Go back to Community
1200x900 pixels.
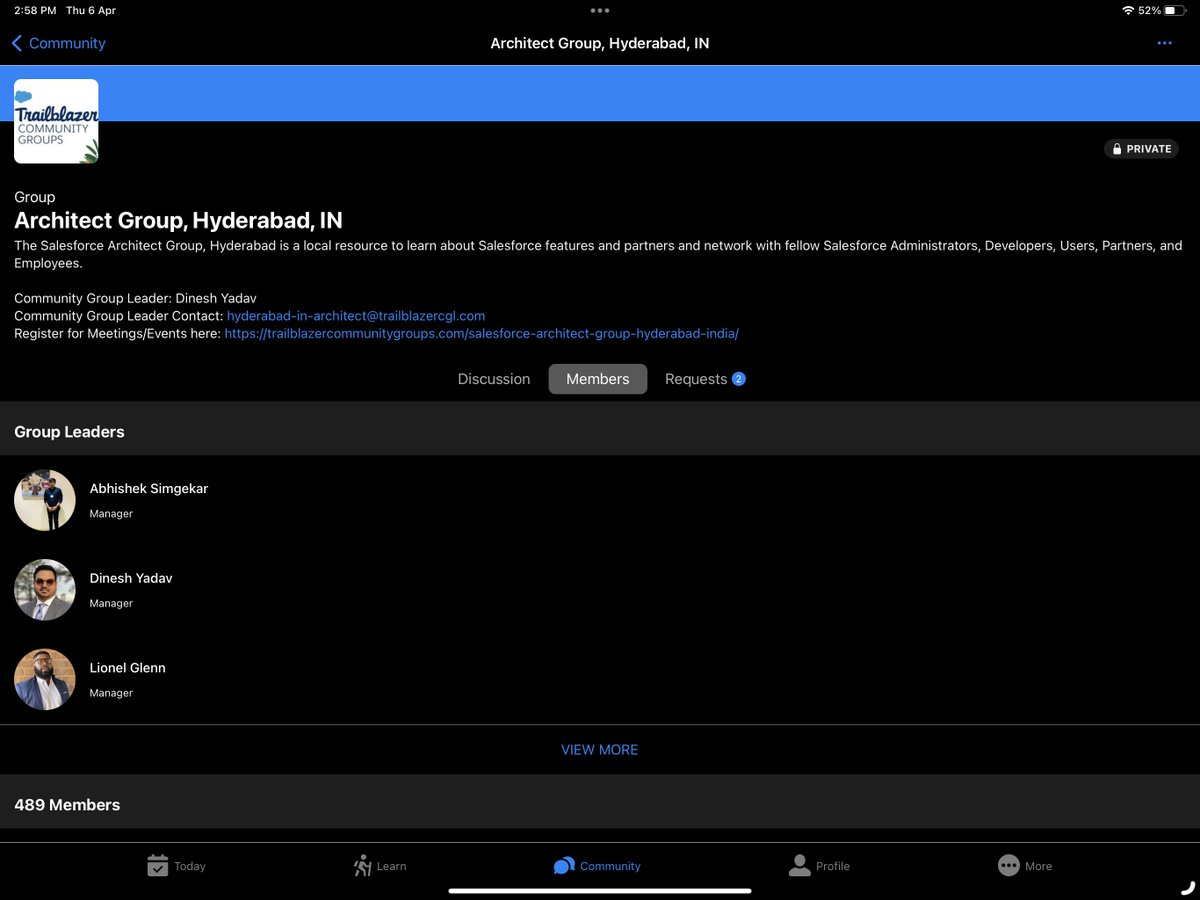click(58, 43)
